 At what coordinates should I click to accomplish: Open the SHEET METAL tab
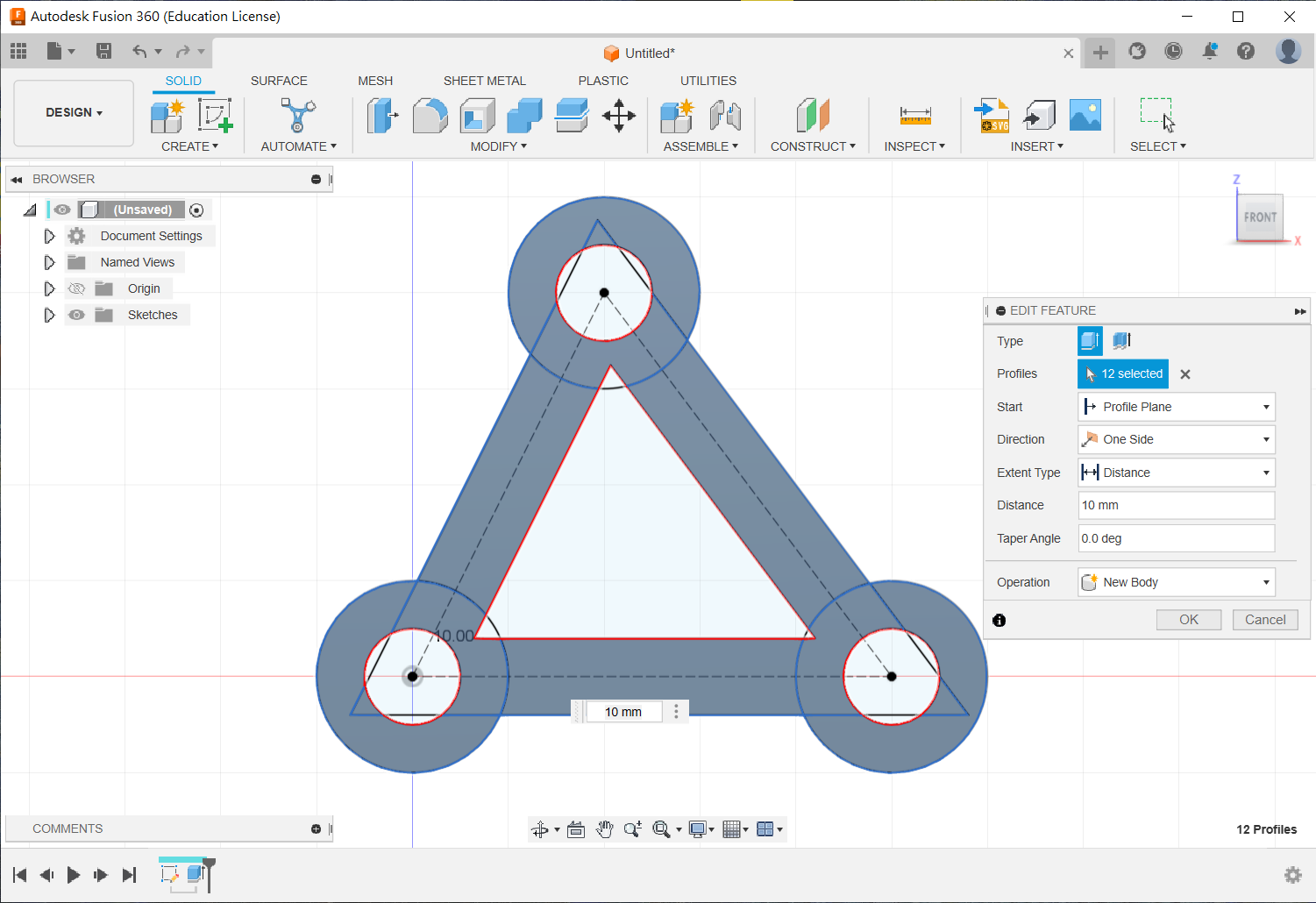click(484, 81)
